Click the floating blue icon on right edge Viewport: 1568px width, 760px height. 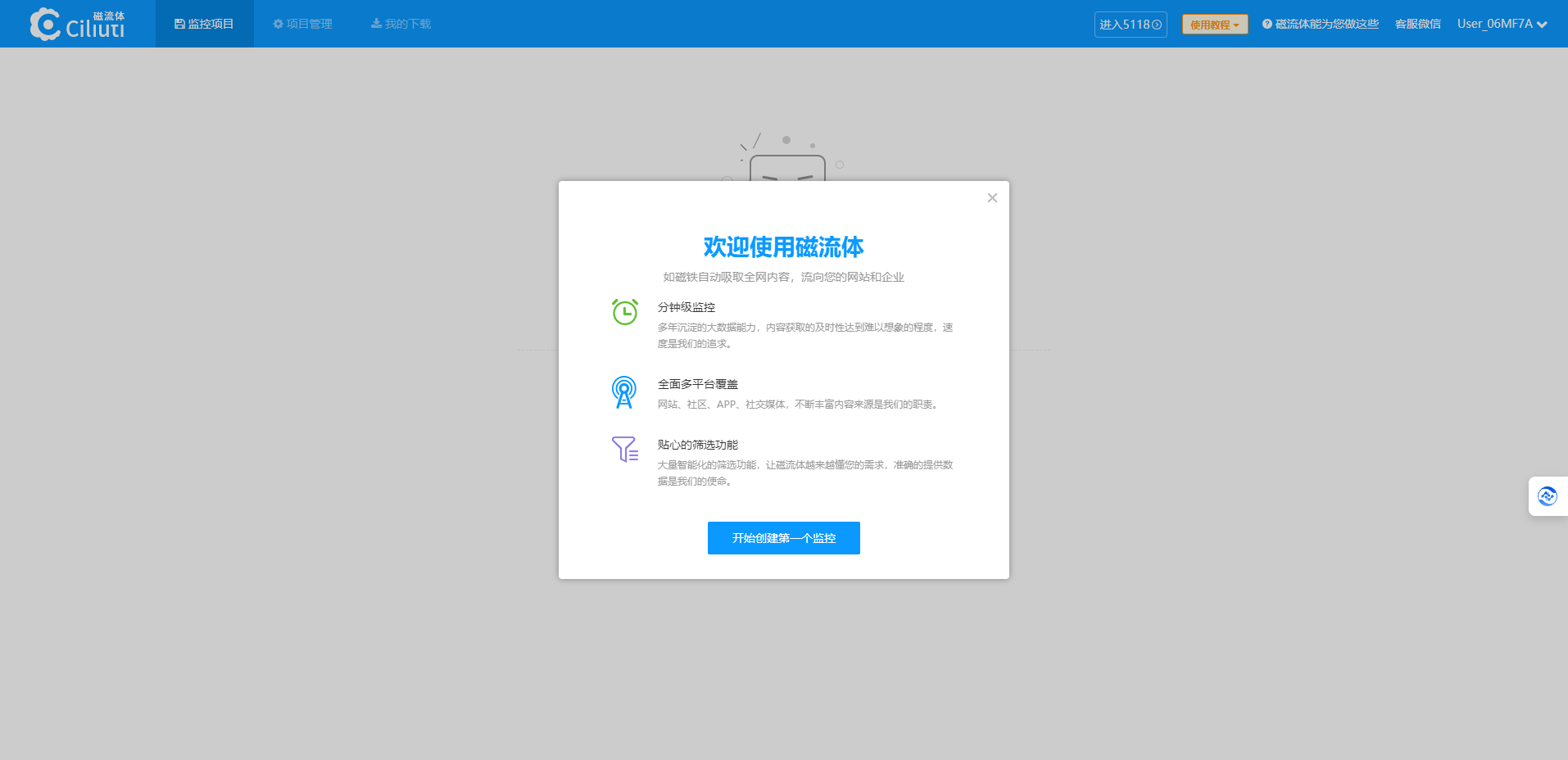click(x=1547, y=495)
